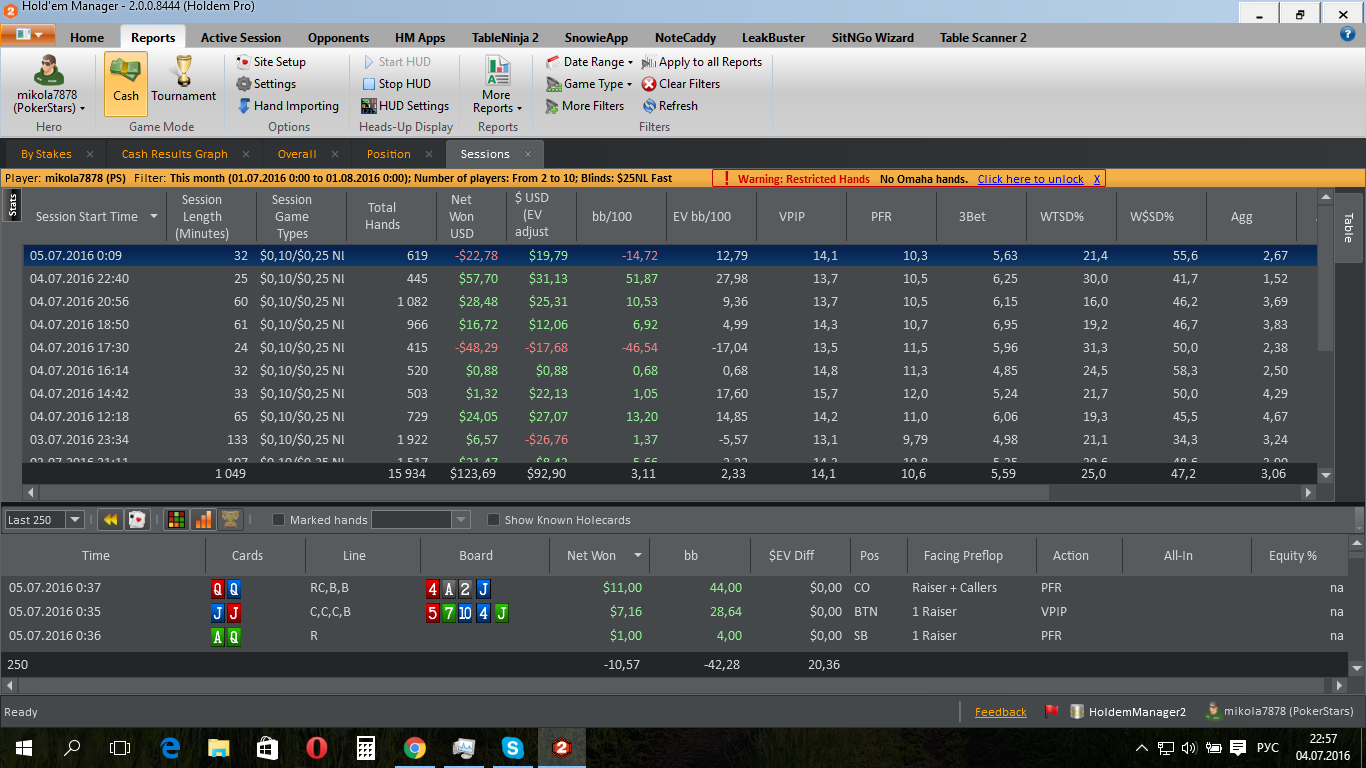Sort by the bb/100 column header
1366x768 pixels.
(x=612, y=216)
